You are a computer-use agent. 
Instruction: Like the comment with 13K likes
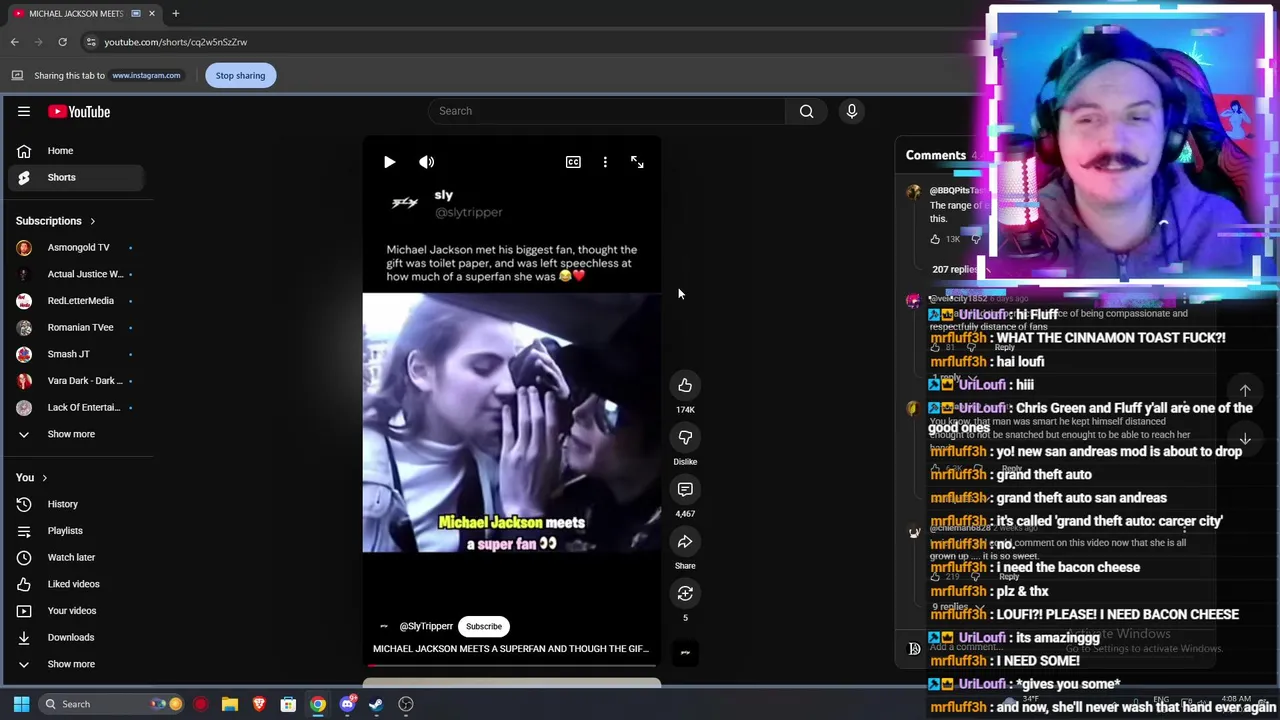click(x=935, y=239)
